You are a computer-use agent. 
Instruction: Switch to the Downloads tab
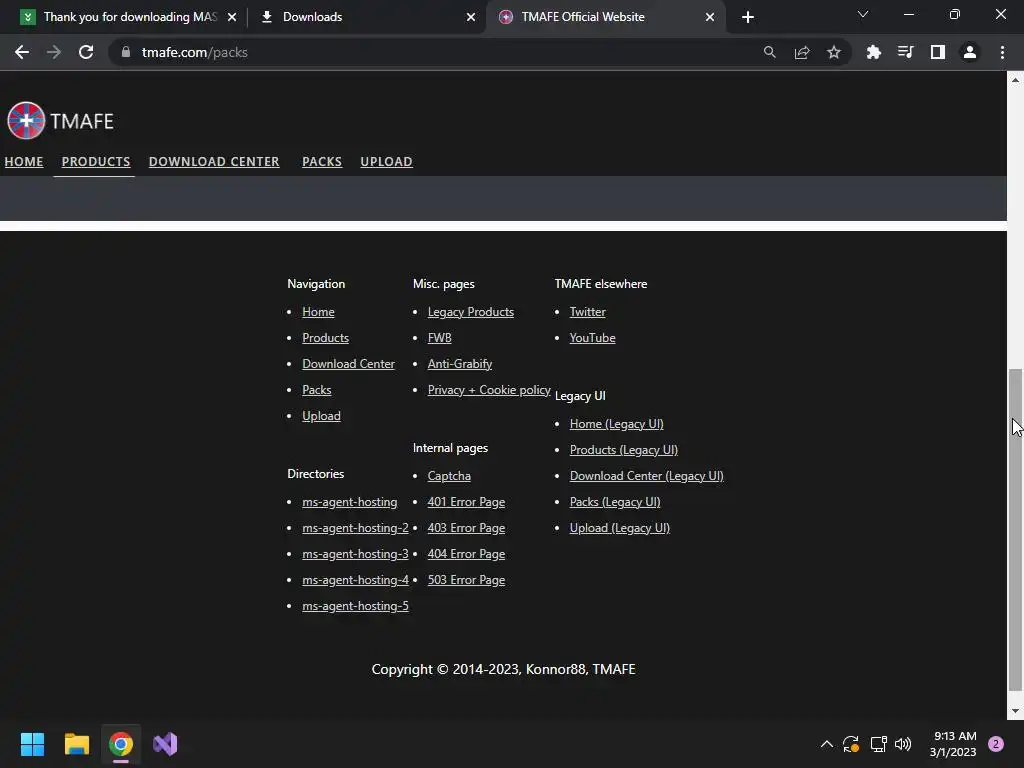(366, 17)
